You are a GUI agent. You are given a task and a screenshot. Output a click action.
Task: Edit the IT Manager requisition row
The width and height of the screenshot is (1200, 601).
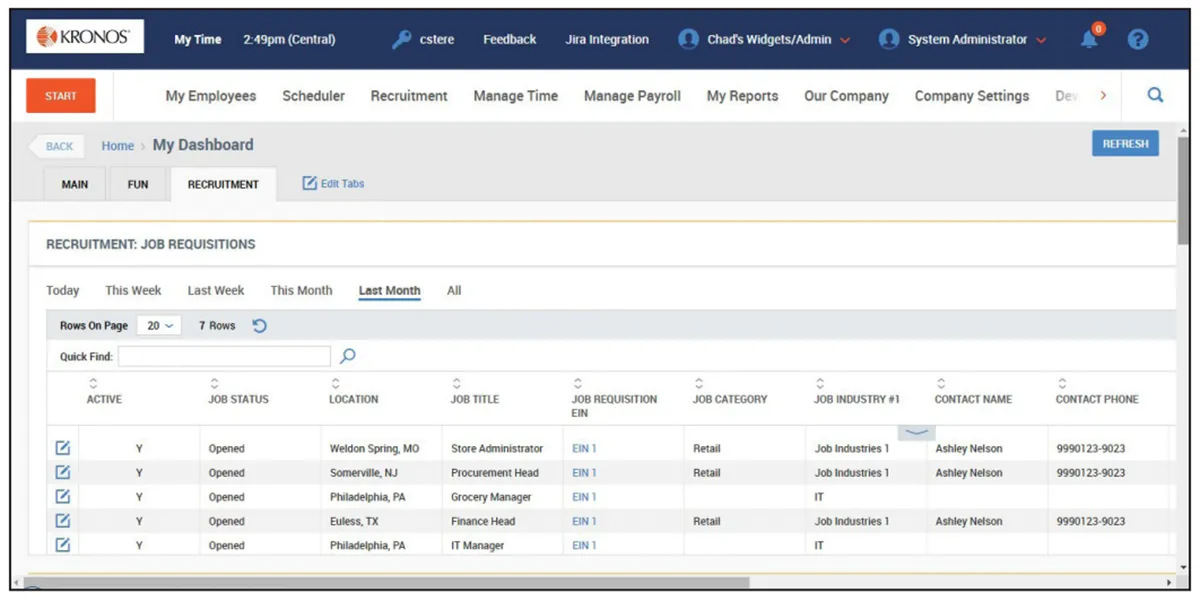point(62,544)
